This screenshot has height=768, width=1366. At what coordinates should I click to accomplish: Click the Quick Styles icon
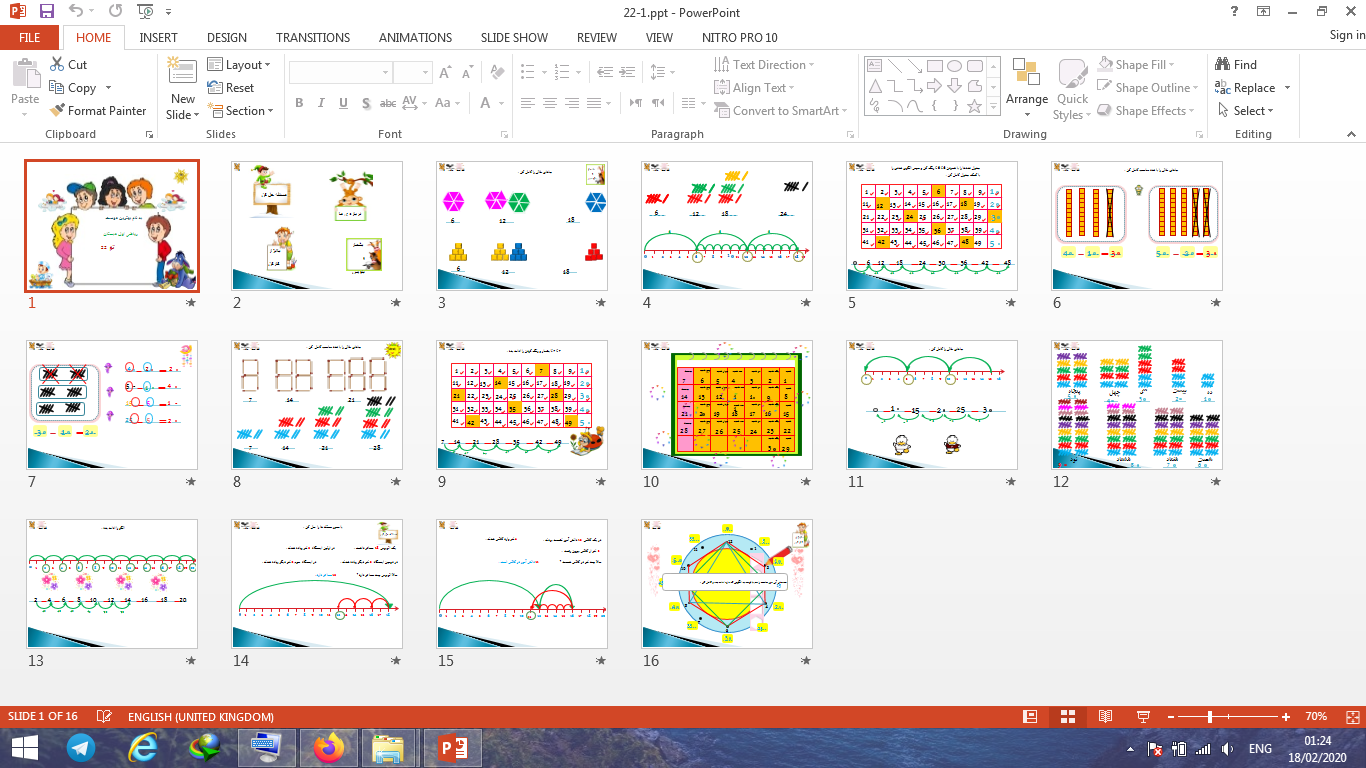1072,75
